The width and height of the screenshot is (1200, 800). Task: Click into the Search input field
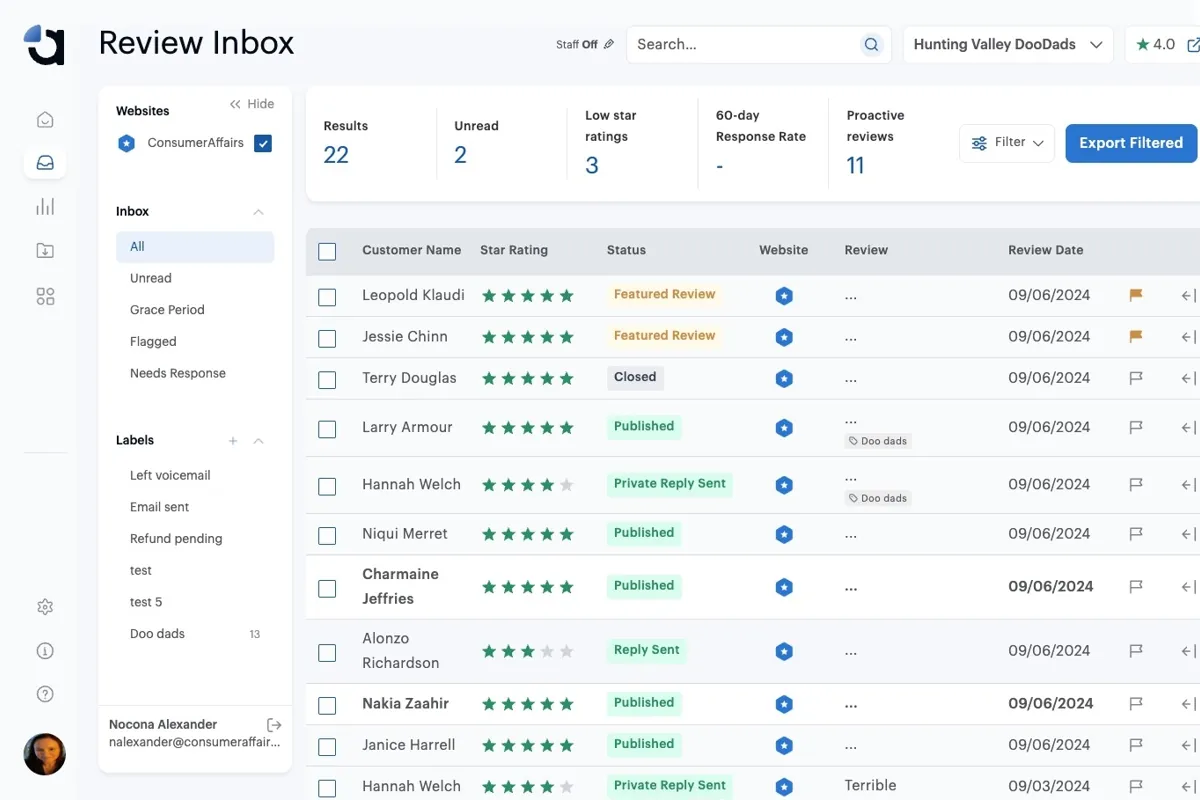[x=745, y=44]
